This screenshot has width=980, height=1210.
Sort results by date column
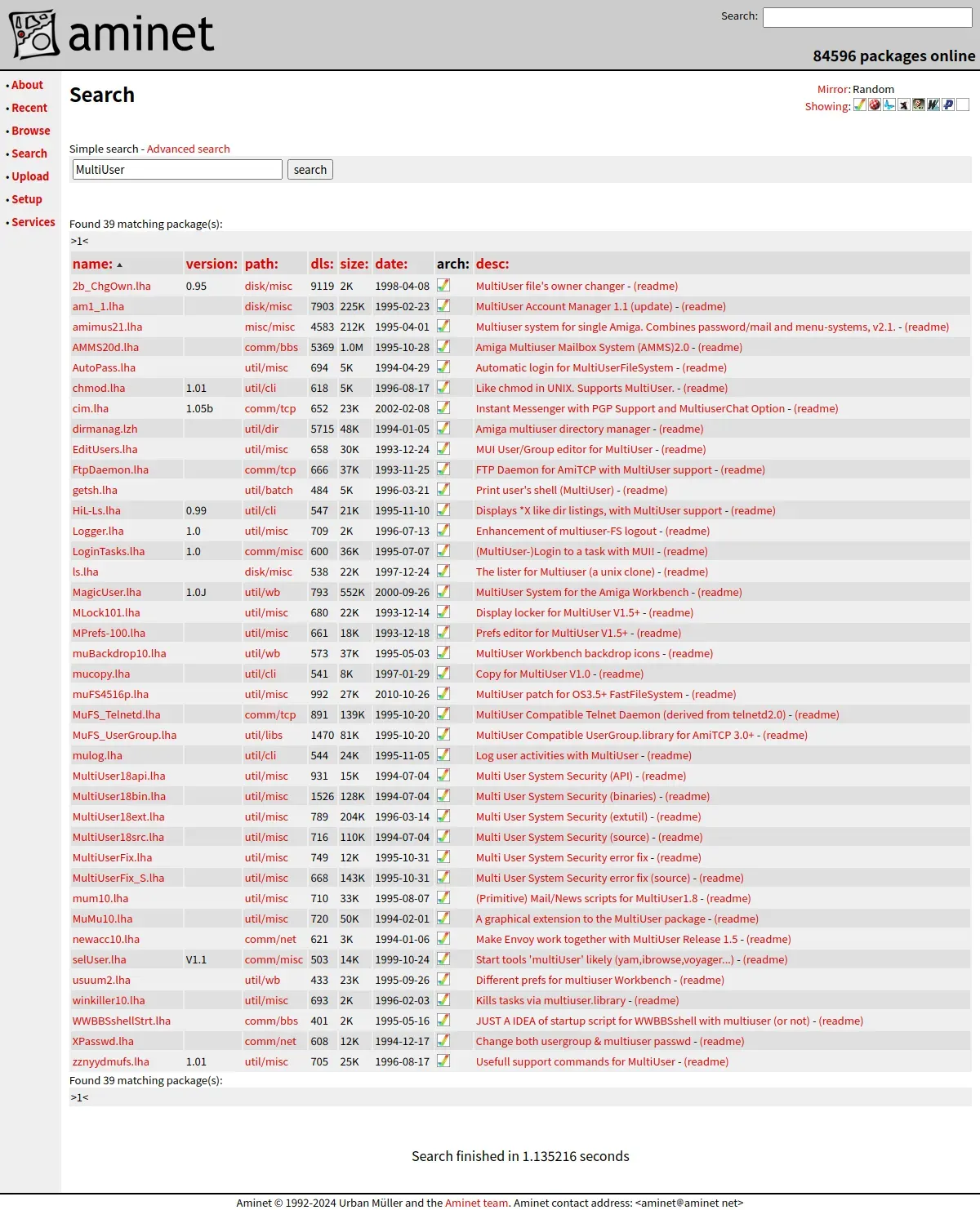(391, 264)
